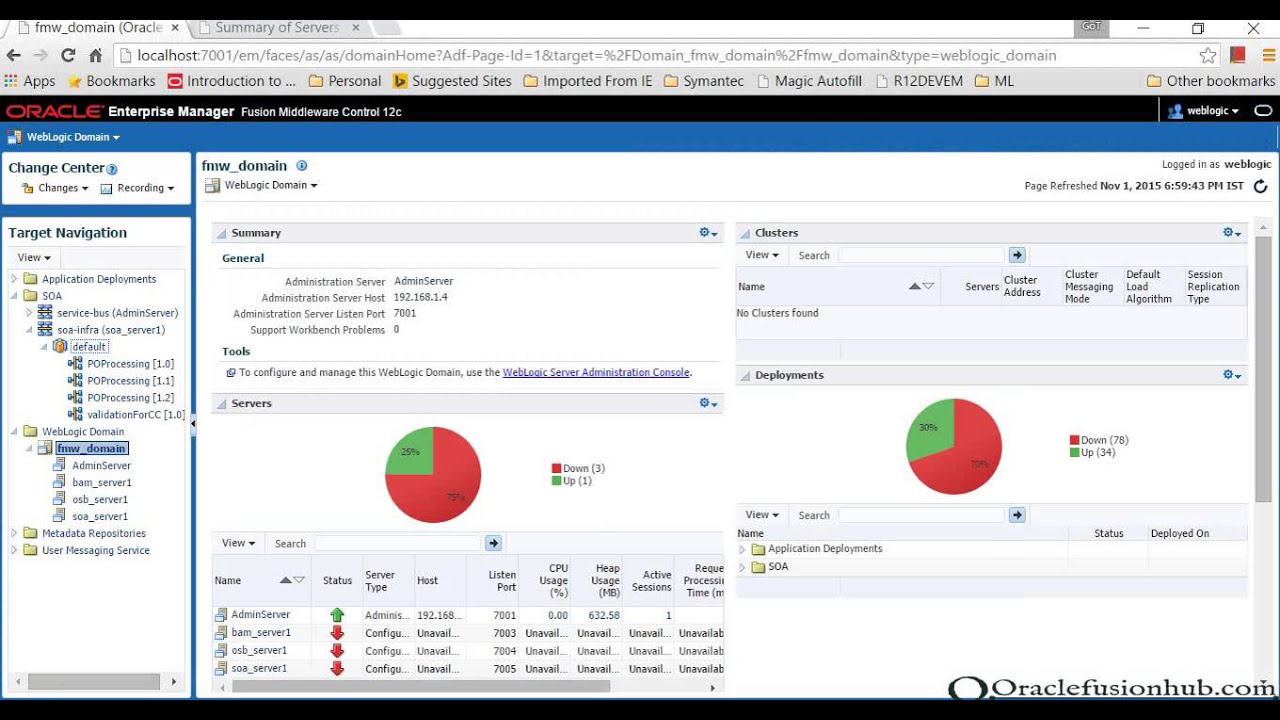
Task: Click the bam_server1 red down status arrow
Action: click(x=337, y=633)
